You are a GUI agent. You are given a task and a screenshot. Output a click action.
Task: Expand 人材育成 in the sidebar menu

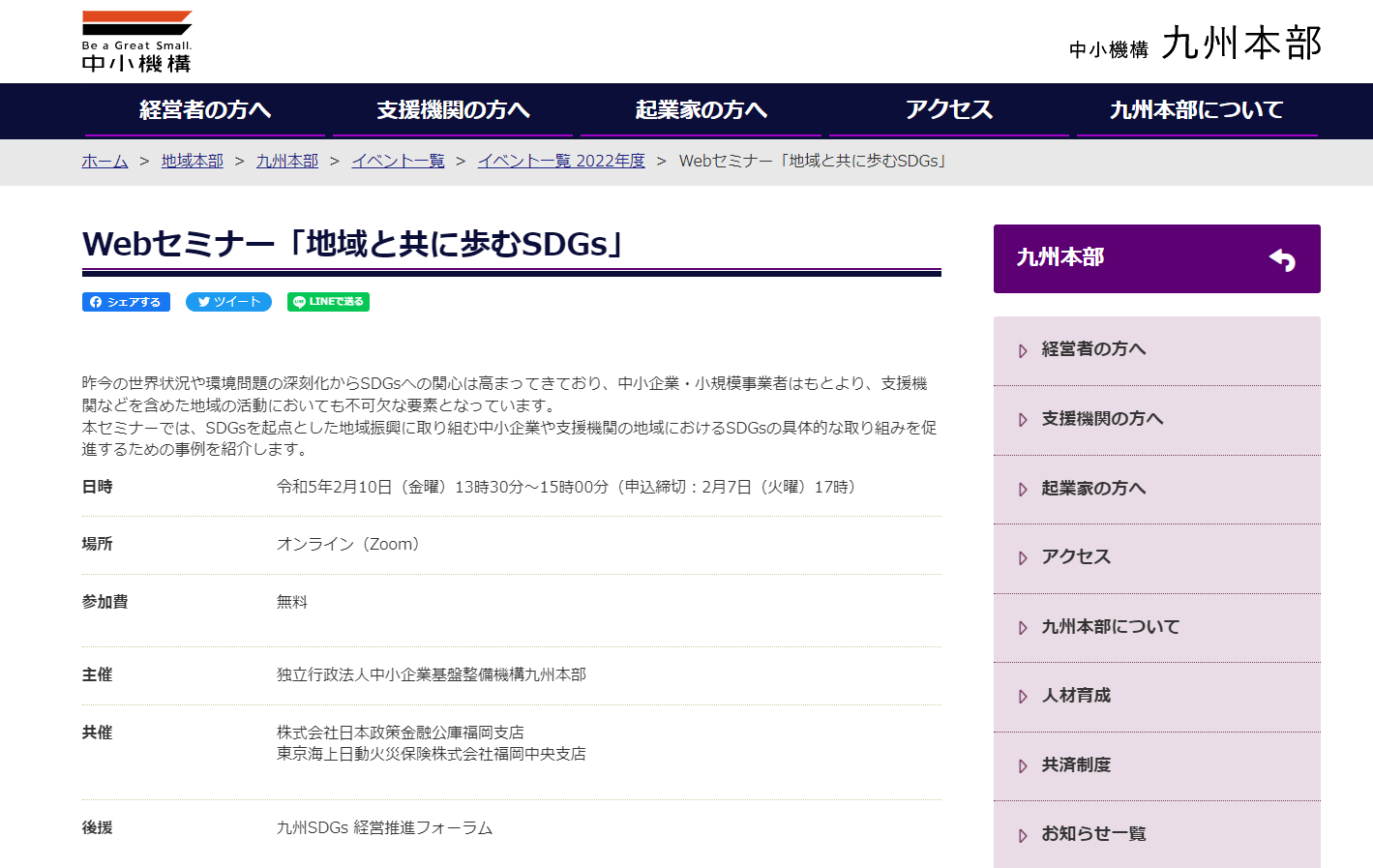click(1076, 696)
